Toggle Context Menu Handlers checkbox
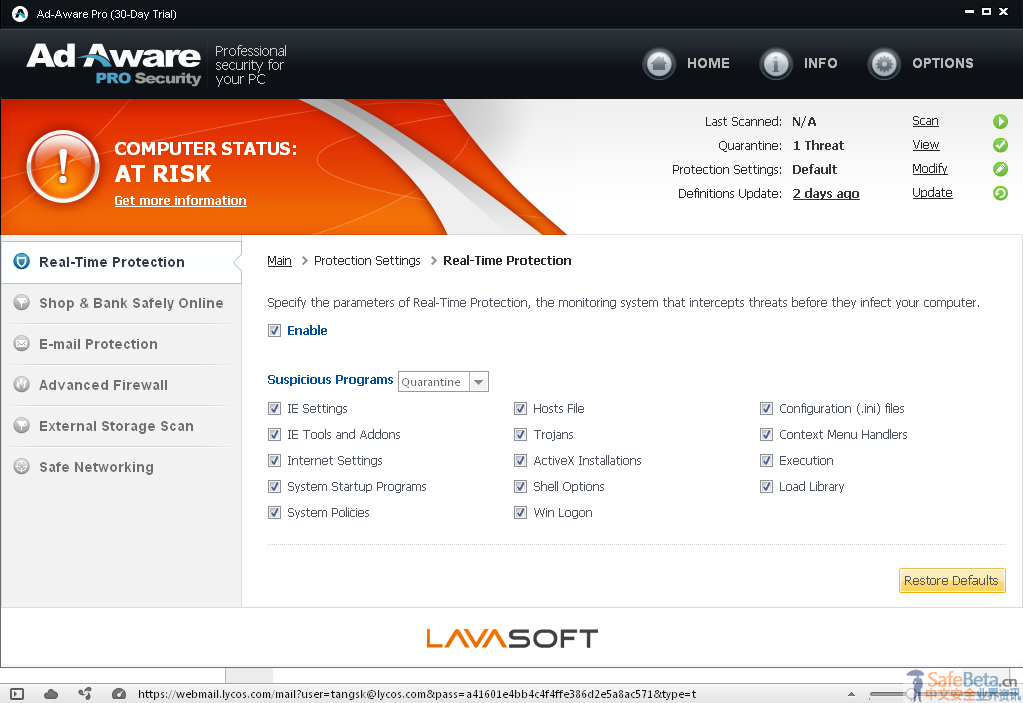Viewport: 1023px width, 703px height. (767, 435)
